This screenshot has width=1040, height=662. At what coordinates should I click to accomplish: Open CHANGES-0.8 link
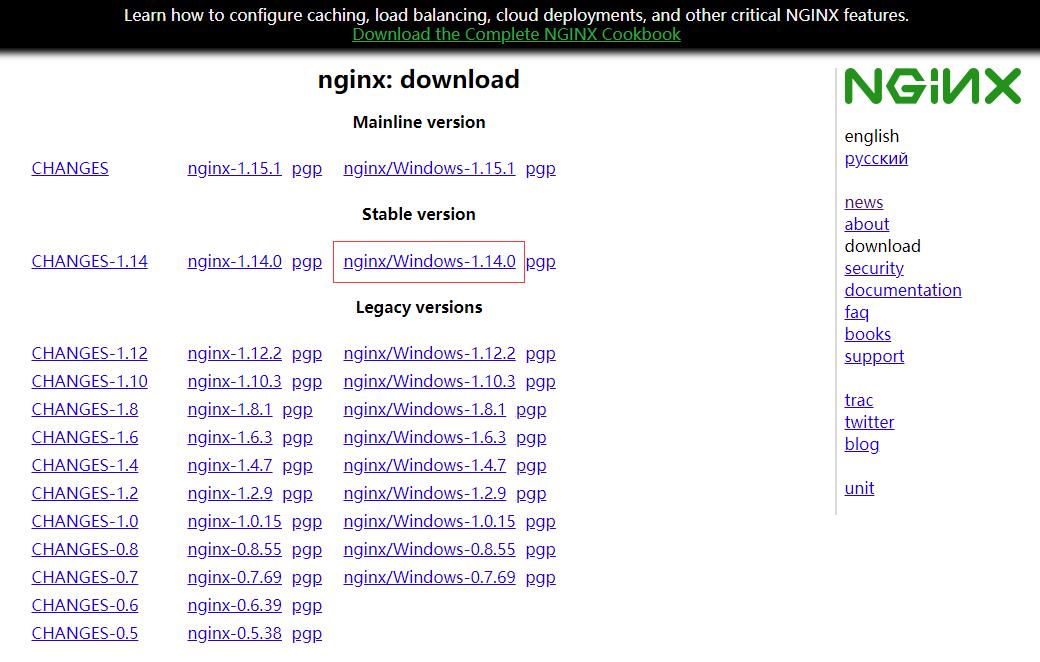[85, 549]
